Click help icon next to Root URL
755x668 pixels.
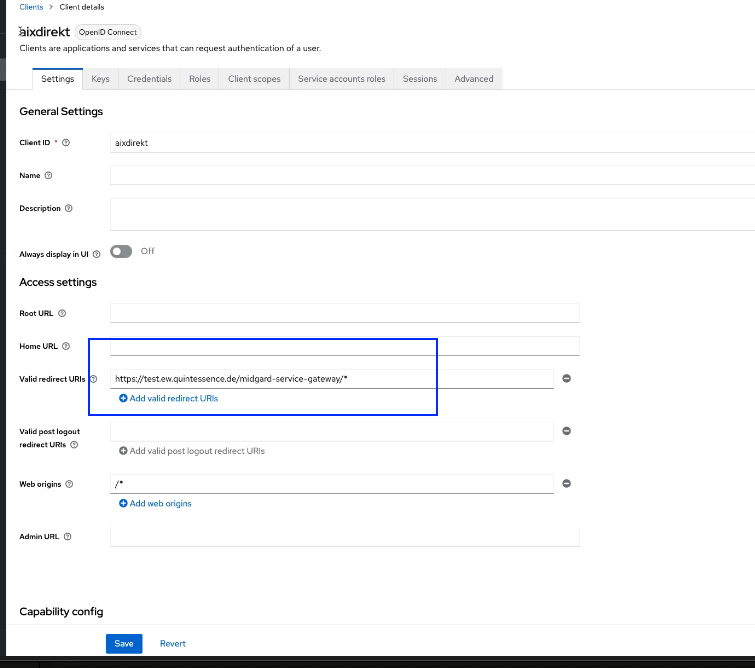[x=62, y=314]
